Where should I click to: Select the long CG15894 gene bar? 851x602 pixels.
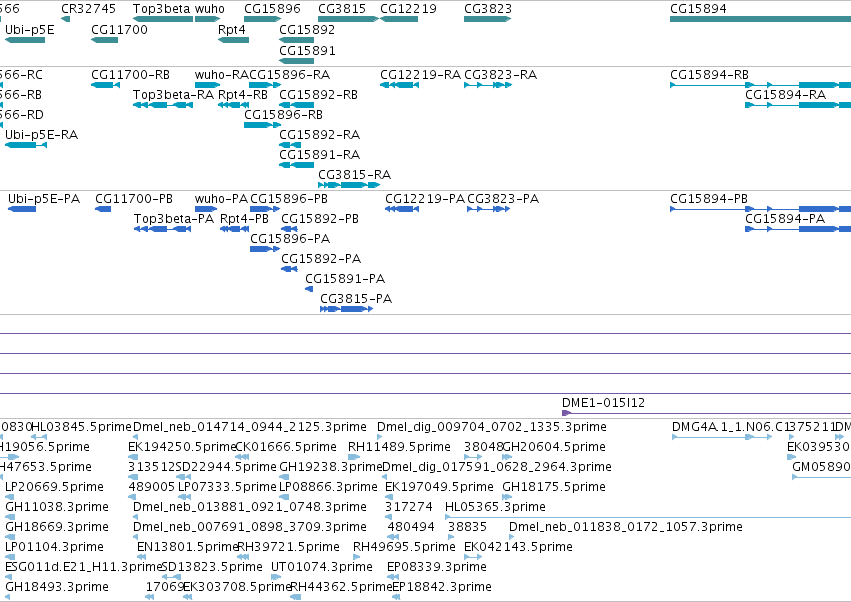pyautogui.click(x=760, y=20)
